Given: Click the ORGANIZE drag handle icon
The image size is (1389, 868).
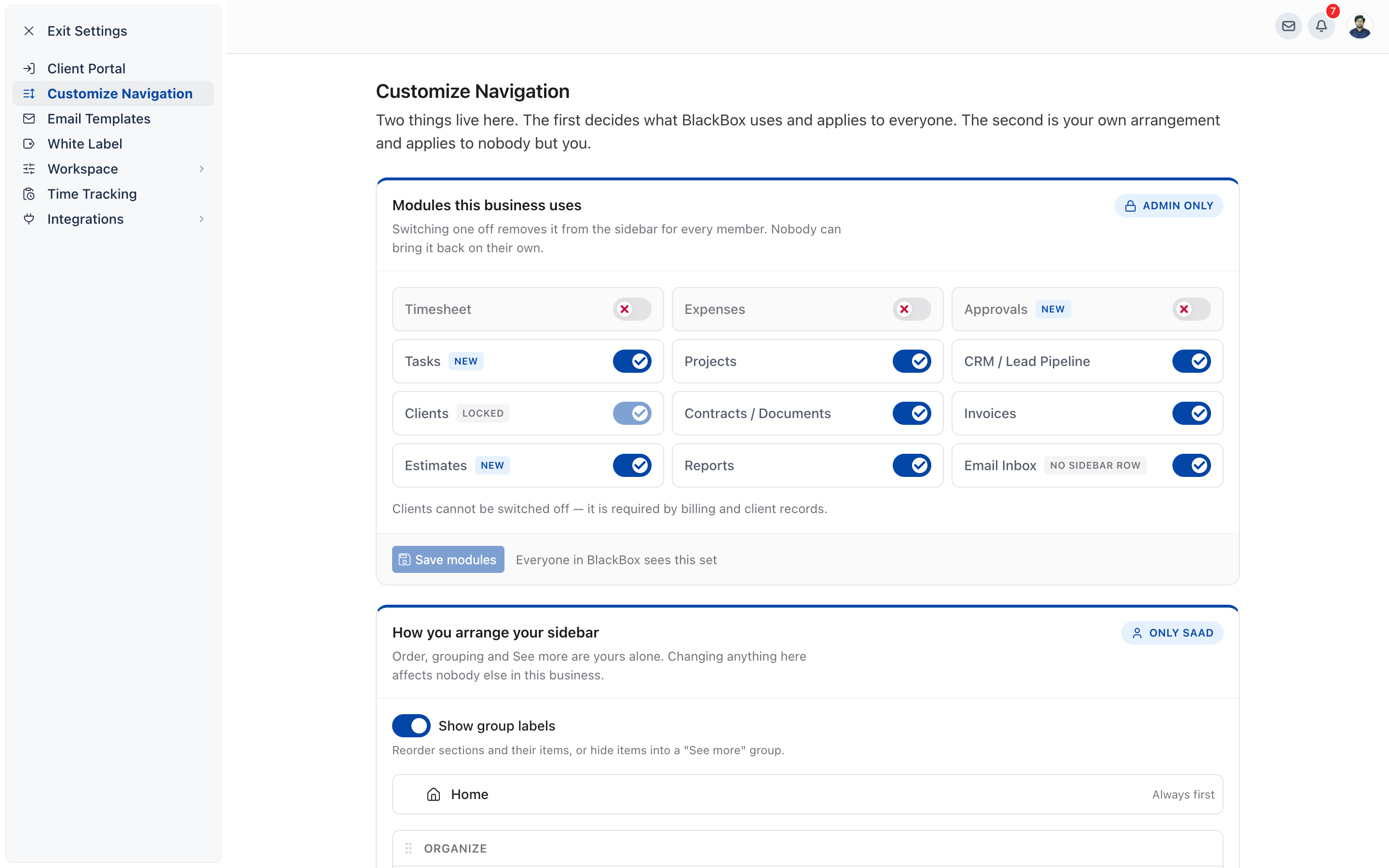Looking at the screenshot, I should 408,848.
